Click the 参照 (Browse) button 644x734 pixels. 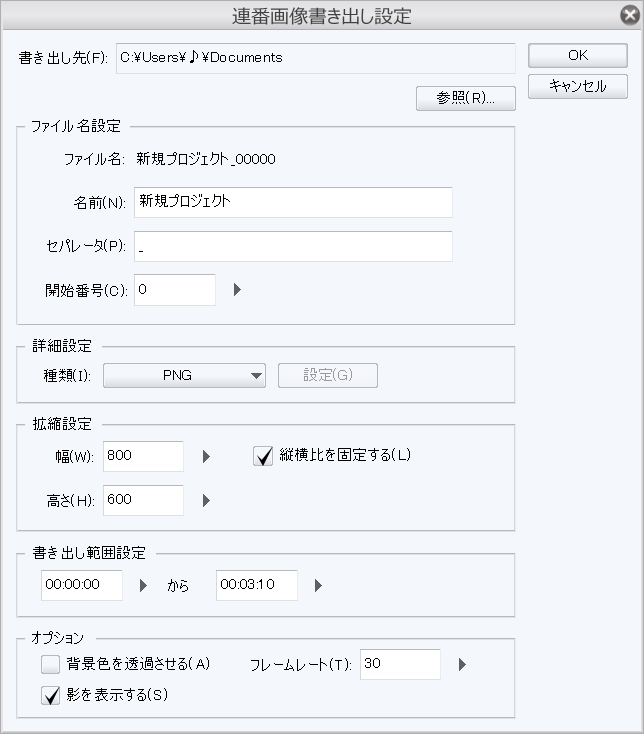(465, 98)
